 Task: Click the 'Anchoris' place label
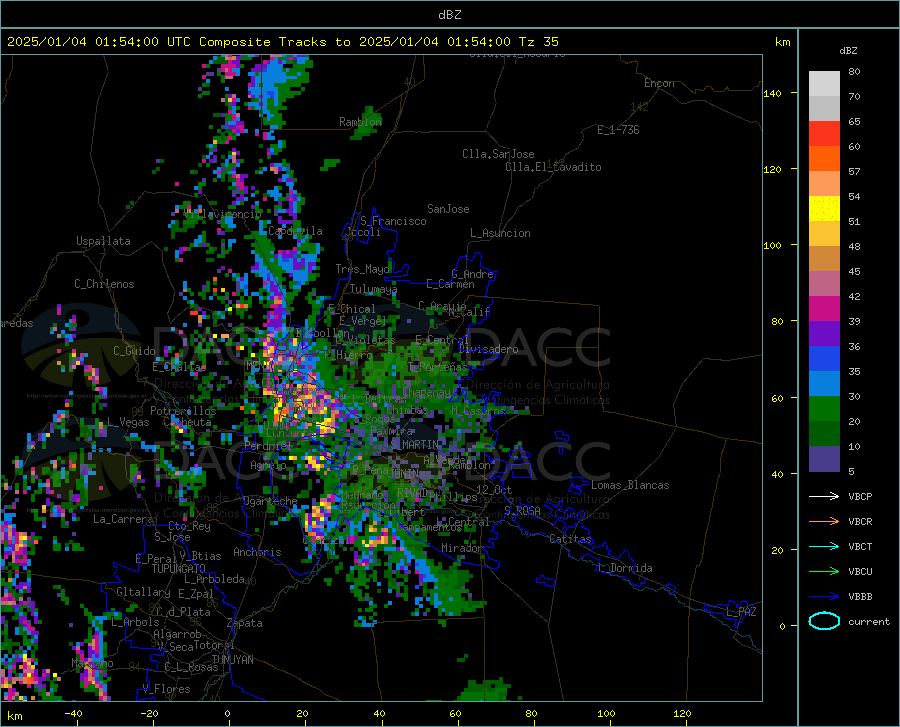[257, 552]
